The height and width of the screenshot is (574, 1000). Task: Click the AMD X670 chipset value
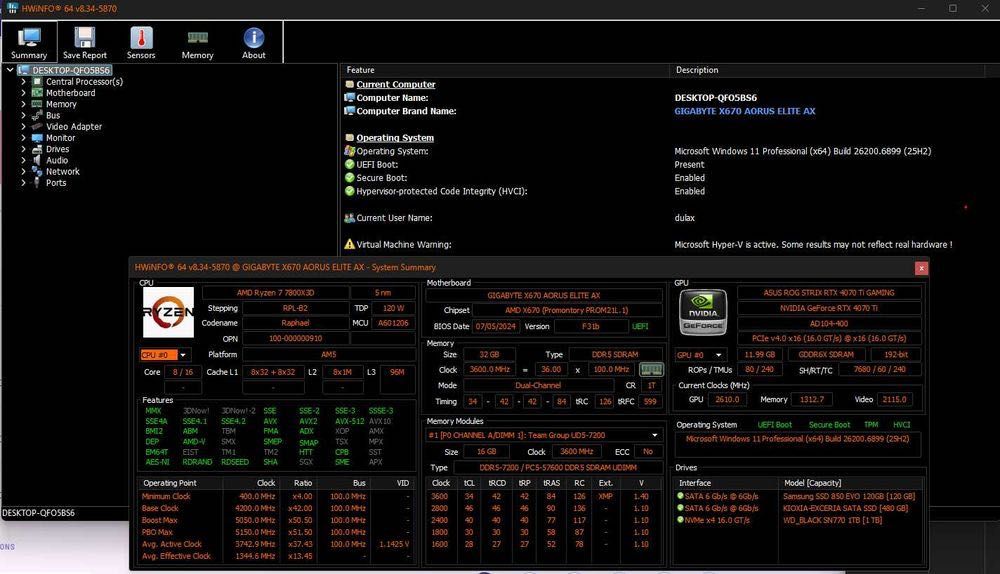pyautogui.click(x=566, y=310)
